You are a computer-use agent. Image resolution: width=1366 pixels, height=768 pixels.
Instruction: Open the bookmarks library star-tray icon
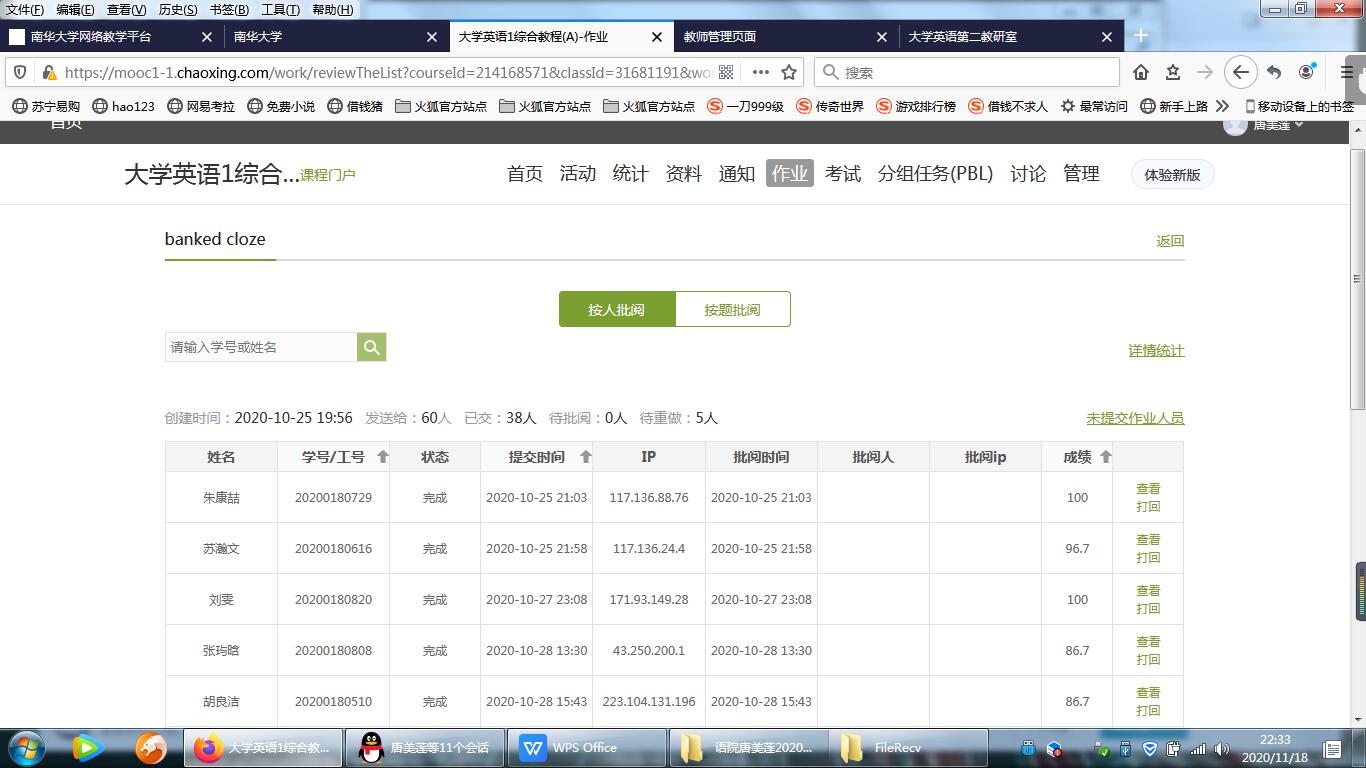pyautogui.click(x=1173, y=72)
